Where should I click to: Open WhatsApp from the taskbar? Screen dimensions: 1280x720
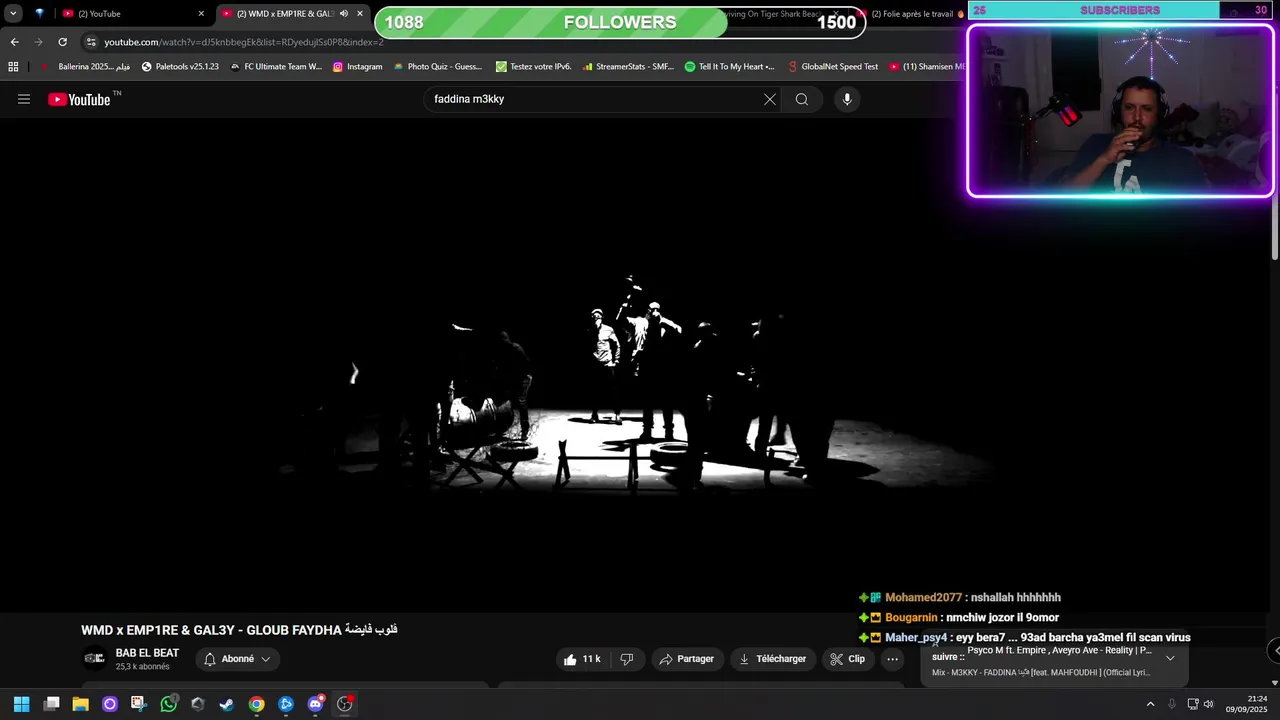(x=169, y=704)
